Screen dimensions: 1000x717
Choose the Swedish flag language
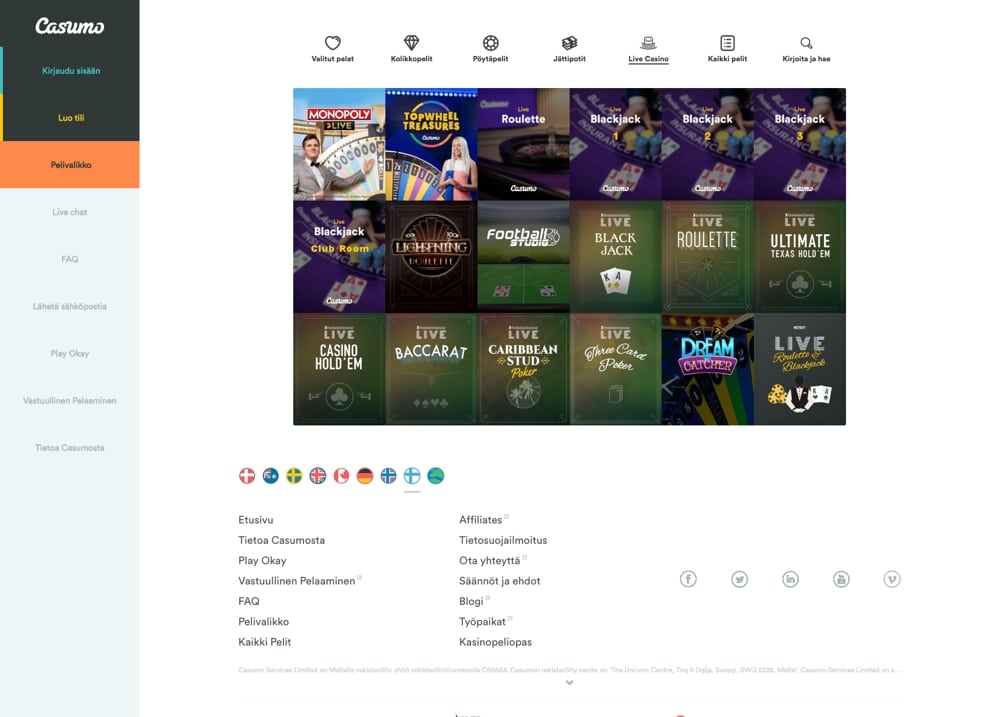tap(294, 476)
